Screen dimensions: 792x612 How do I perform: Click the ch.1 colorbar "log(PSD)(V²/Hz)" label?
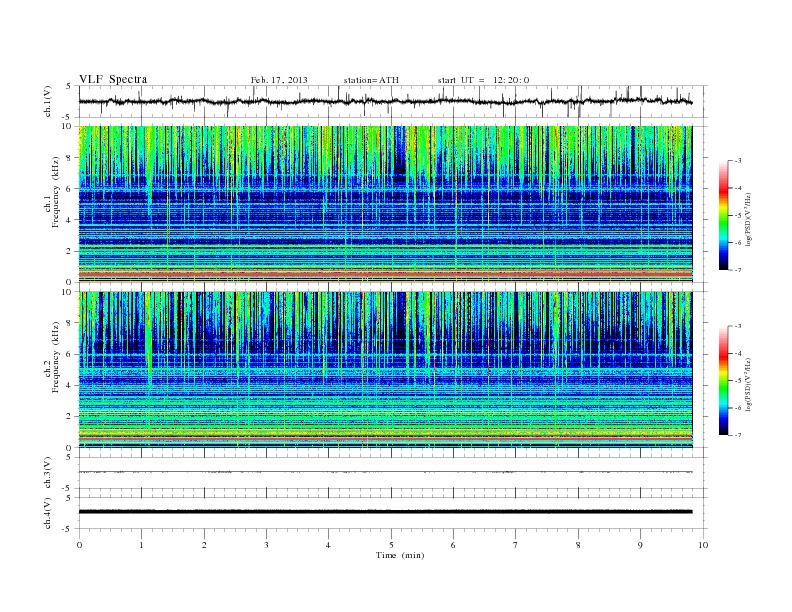click(x=748, y=220)
